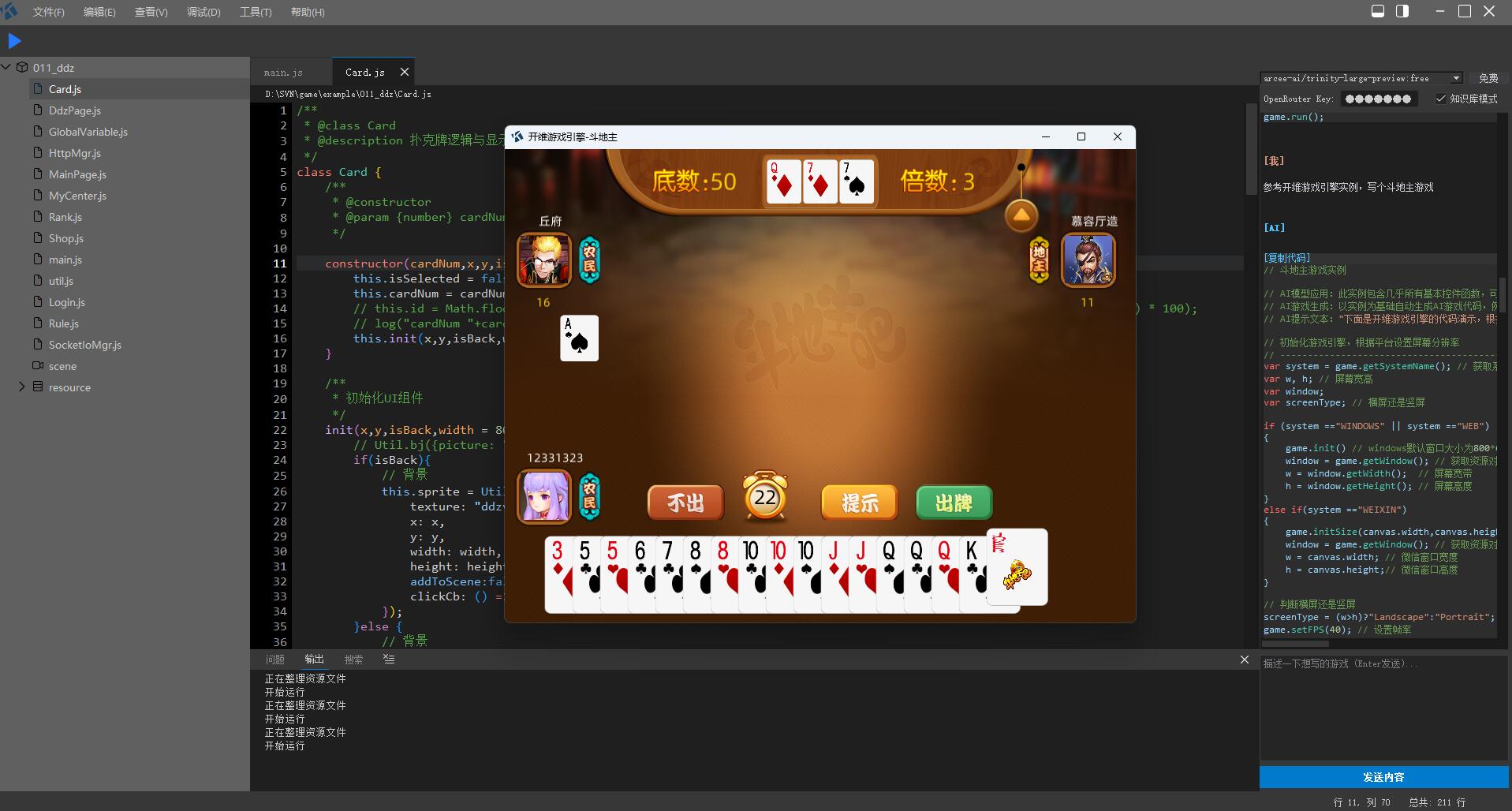
Task: Collapse the 011_ddz project root
Action: tap(6, 68)
